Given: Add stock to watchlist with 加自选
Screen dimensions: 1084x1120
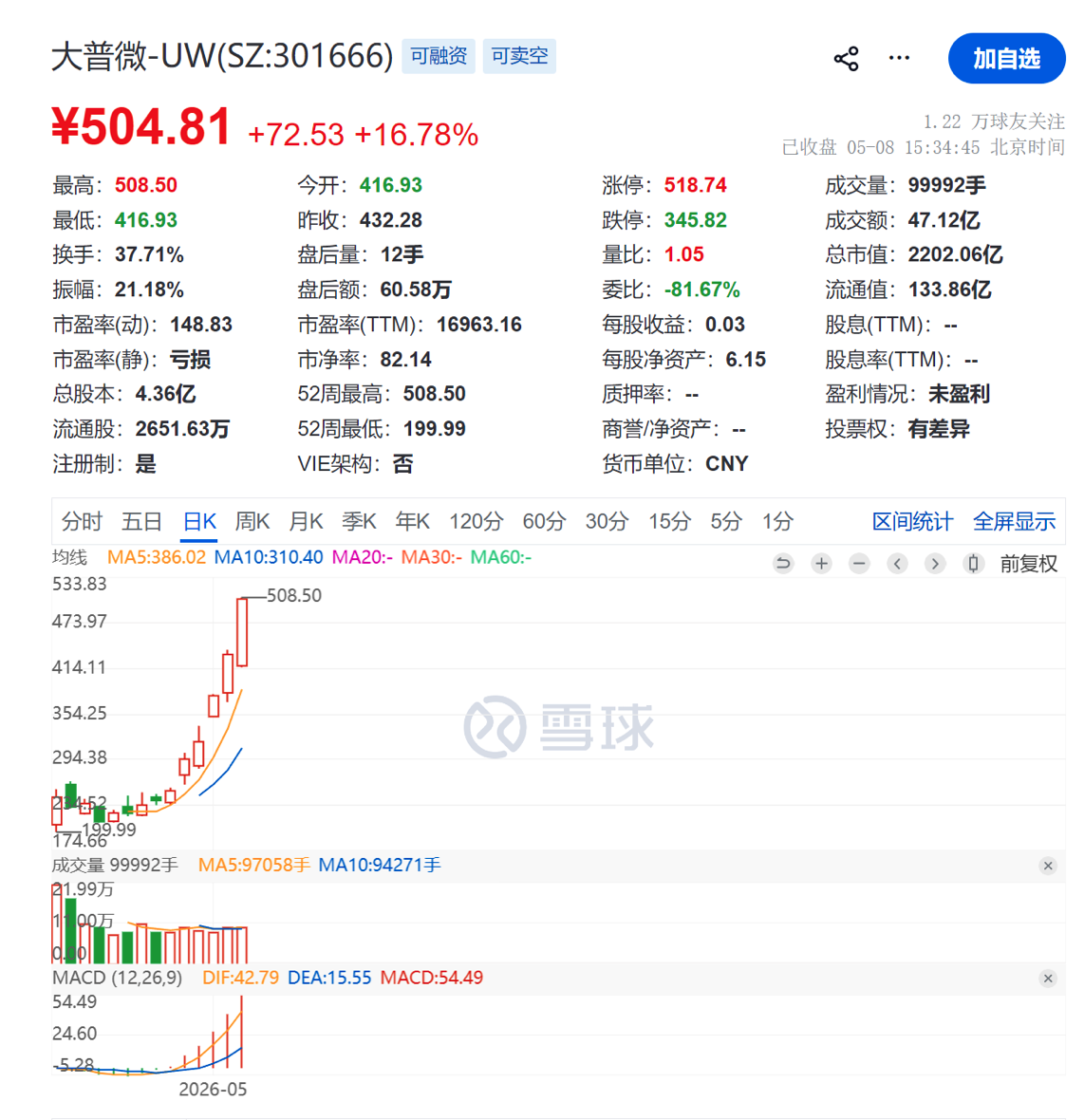Looking at the screenshot, I should click(1006, 59).
